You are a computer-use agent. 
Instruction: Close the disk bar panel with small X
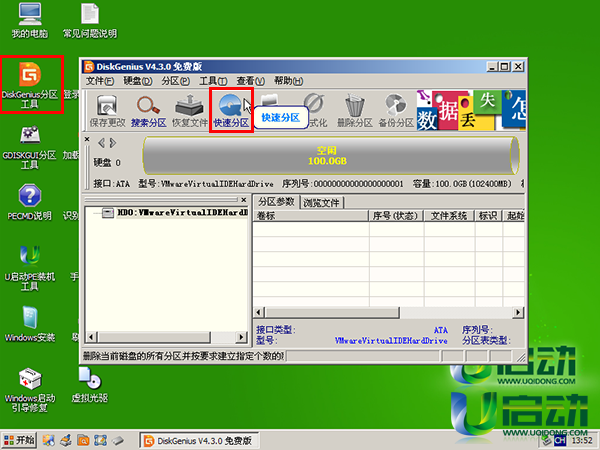(x=87, y=139)
